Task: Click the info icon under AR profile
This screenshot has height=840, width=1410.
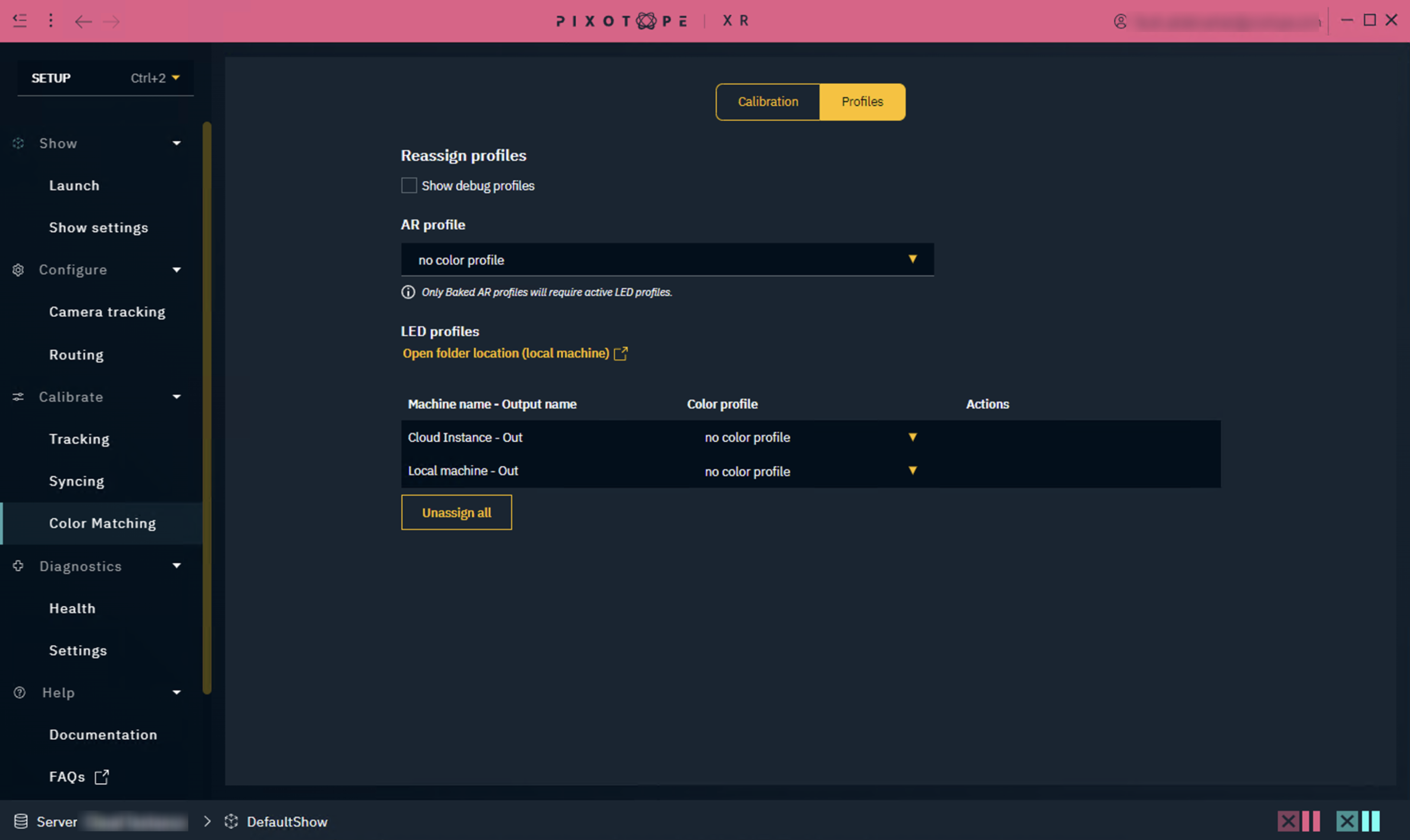Action: click(x=408, y=292)
